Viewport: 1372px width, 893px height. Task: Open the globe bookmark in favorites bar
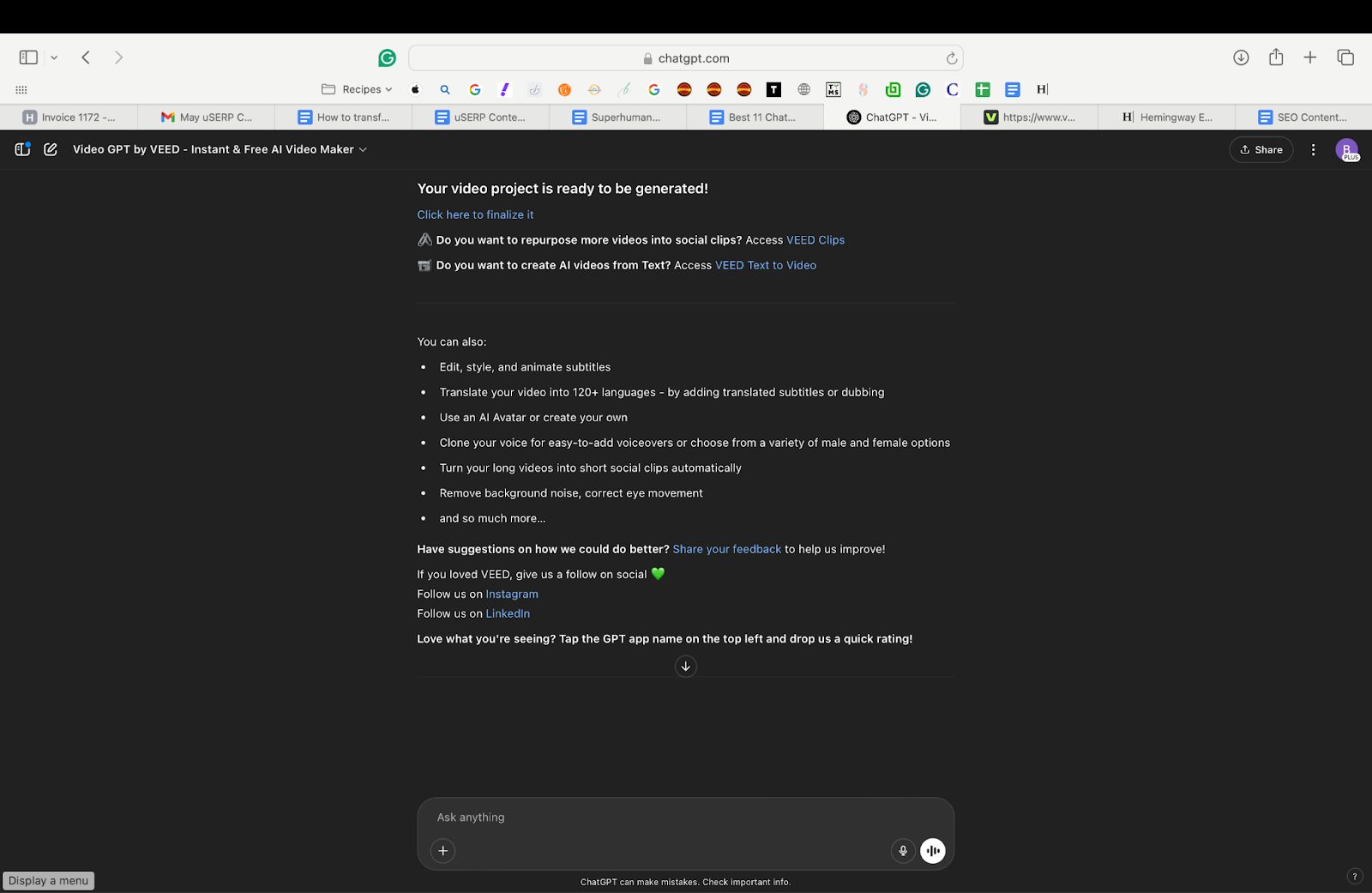coord(803,89)
